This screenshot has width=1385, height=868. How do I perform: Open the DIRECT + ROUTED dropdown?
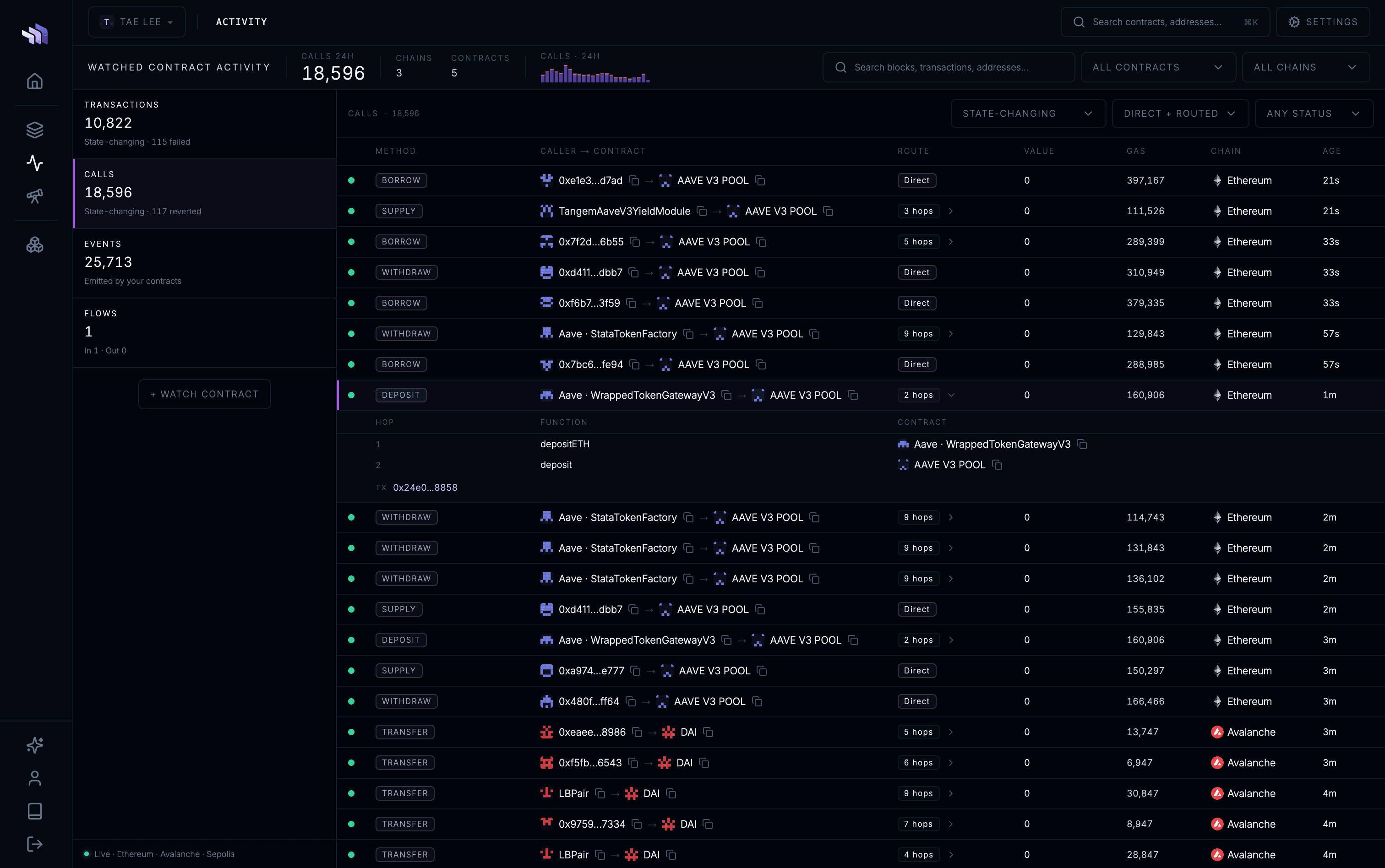point(1180,114)
